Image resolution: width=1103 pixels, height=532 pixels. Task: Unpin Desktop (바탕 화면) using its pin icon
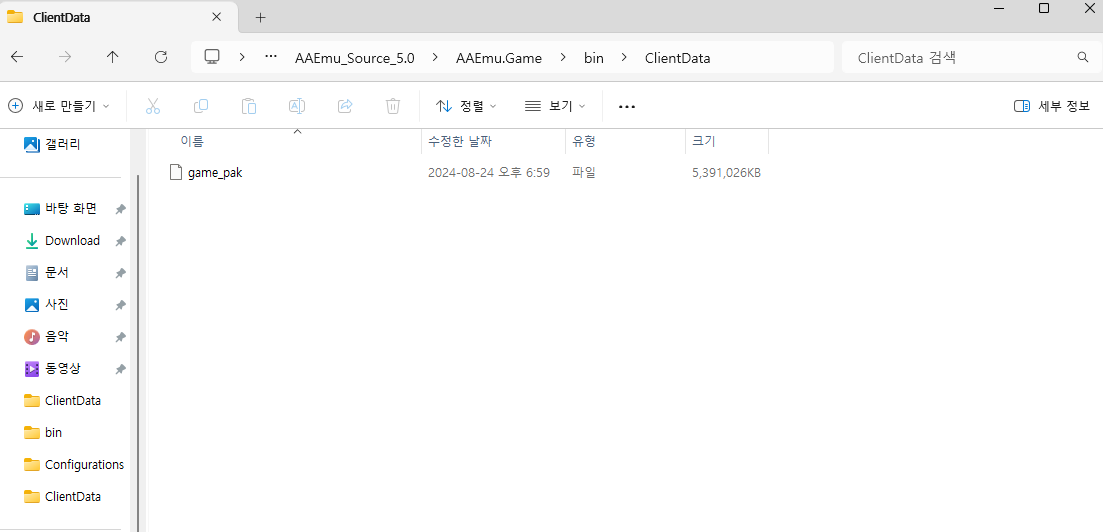[x=120, y=209]
